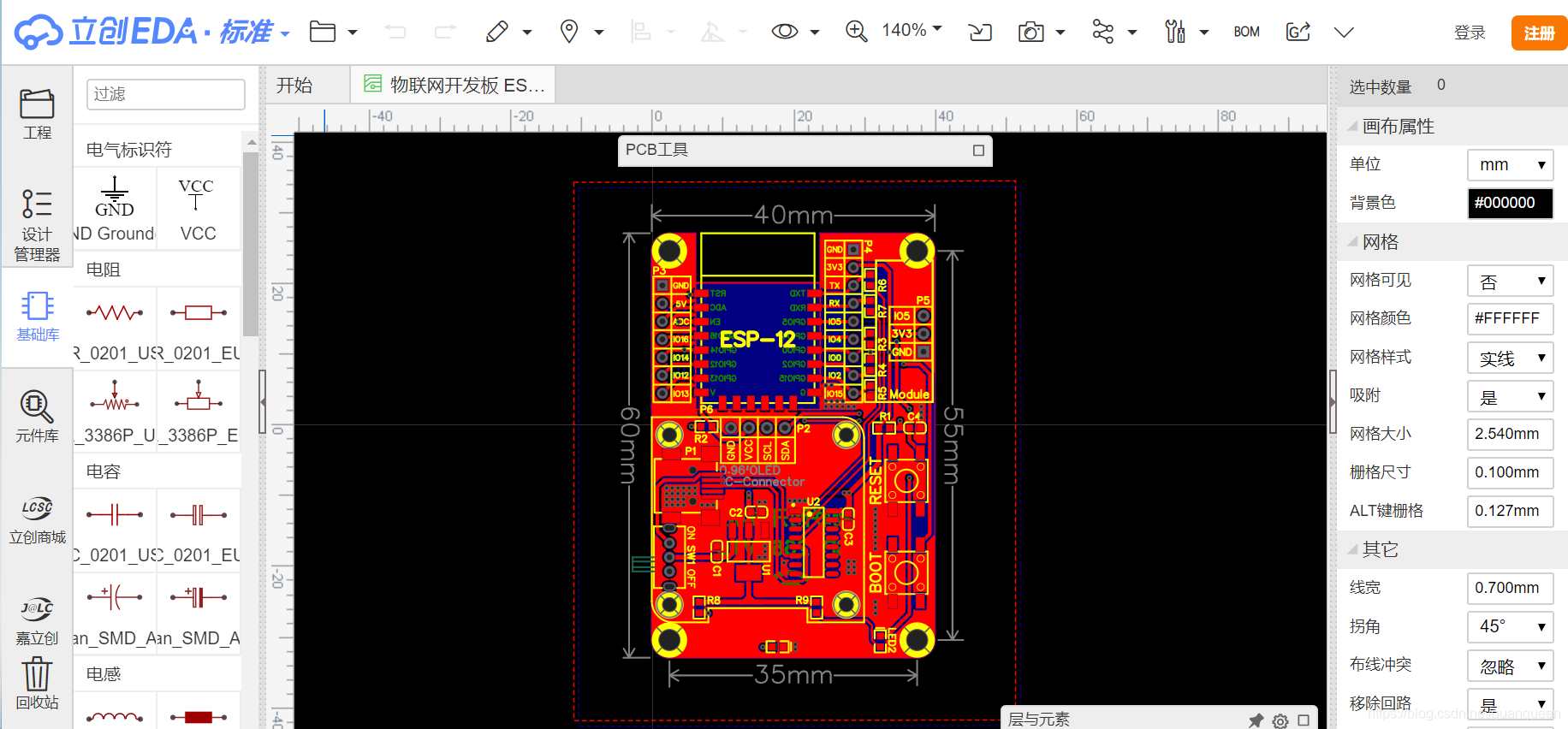Select the pencil drawing tool

tap(496, 32)
